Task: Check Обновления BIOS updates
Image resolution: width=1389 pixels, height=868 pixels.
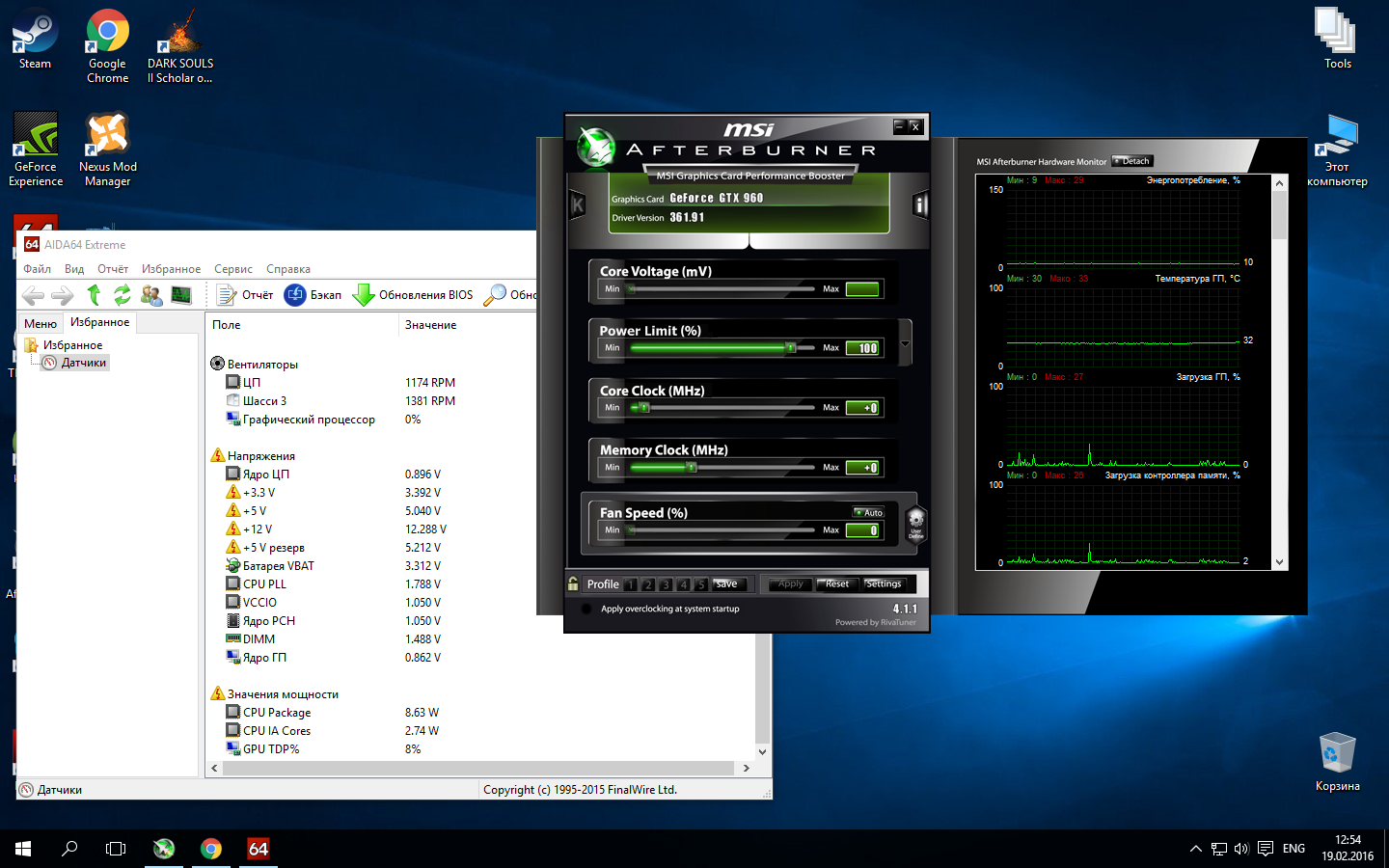Action: point(413,295)
